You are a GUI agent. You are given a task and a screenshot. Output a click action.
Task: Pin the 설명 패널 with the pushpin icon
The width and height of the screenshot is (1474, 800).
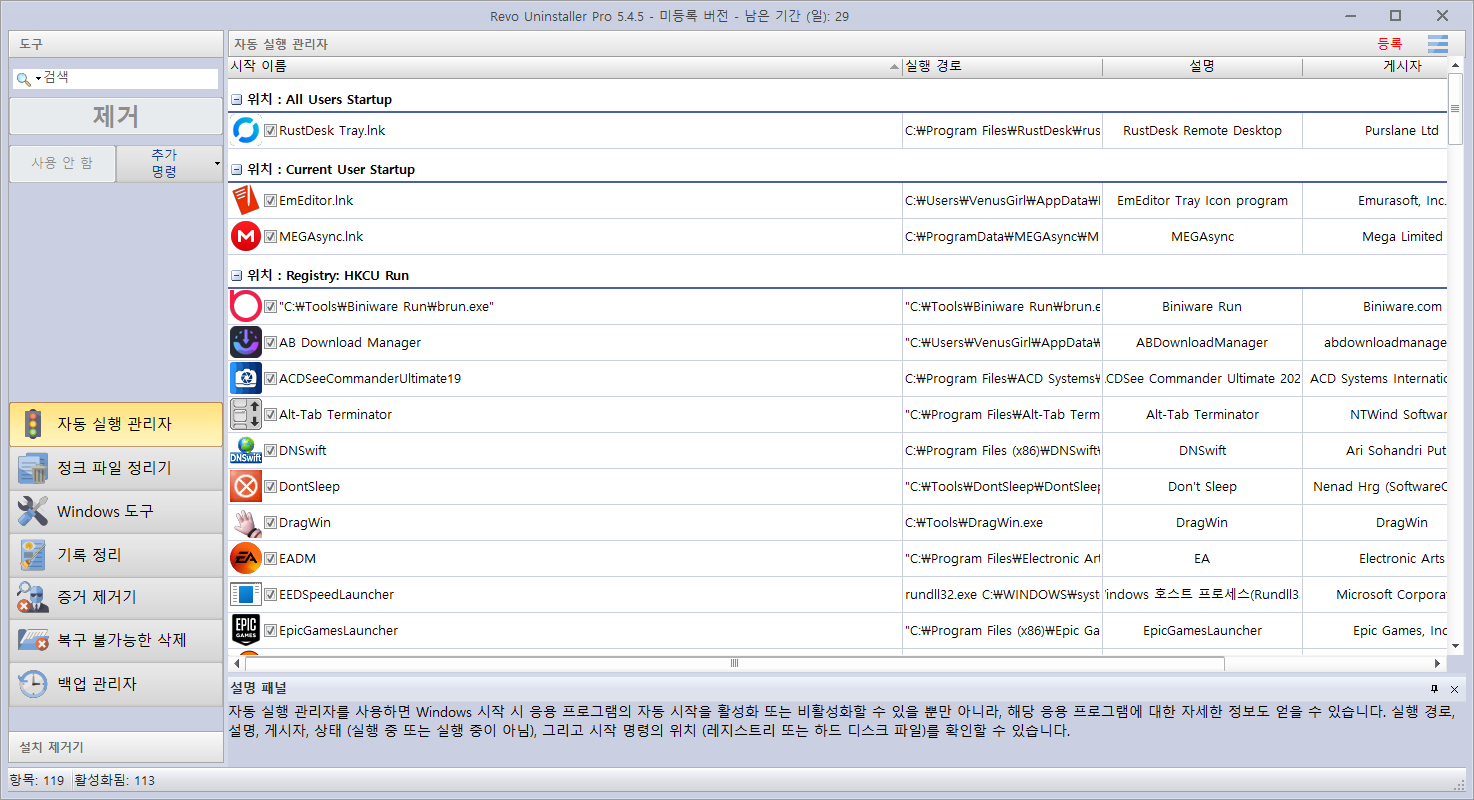(1434, 689)
